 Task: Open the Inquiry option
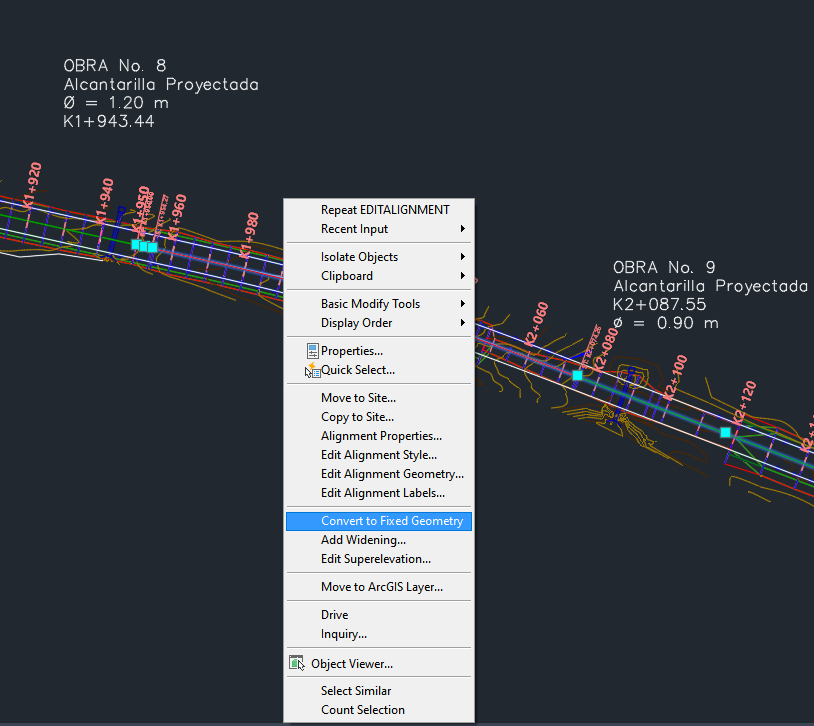coord(379,634)
